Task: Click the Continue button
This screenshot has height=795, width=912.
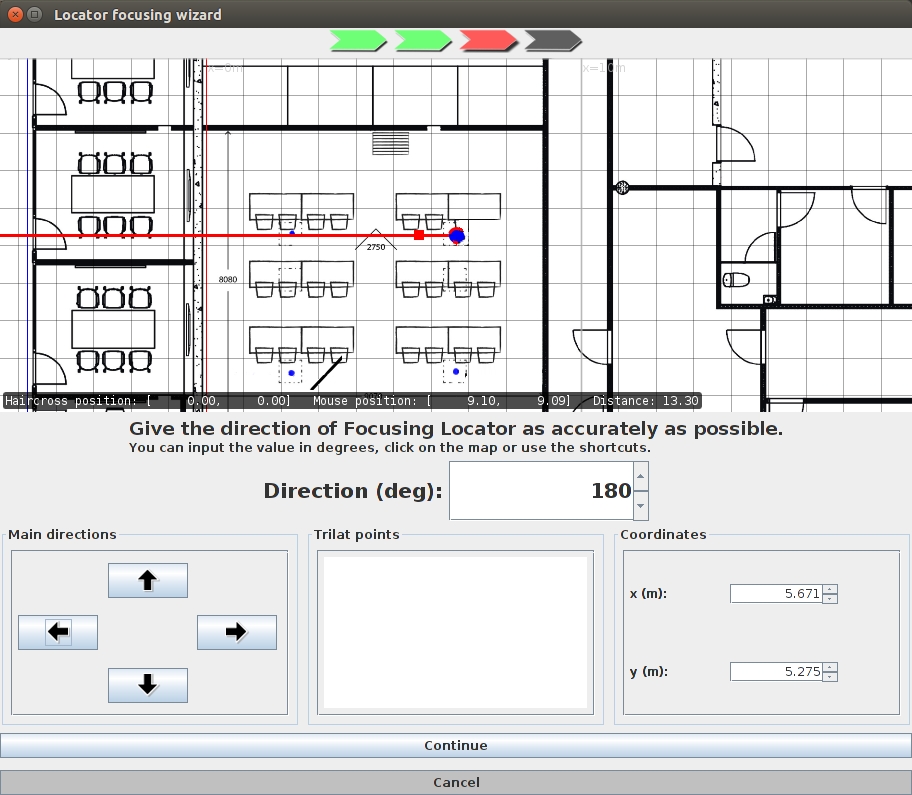Action: pyautogui.click(x=456, y=746)
